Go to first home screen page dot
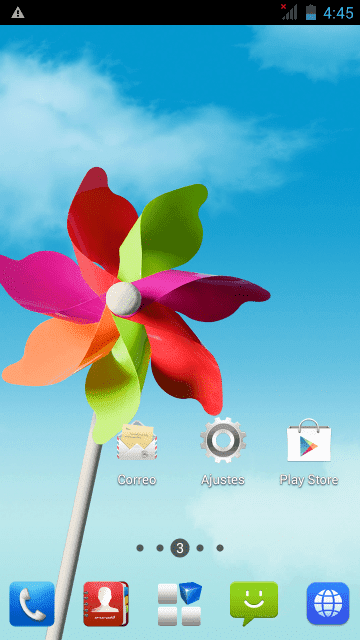The image size is (360, 640). point(140,548)
